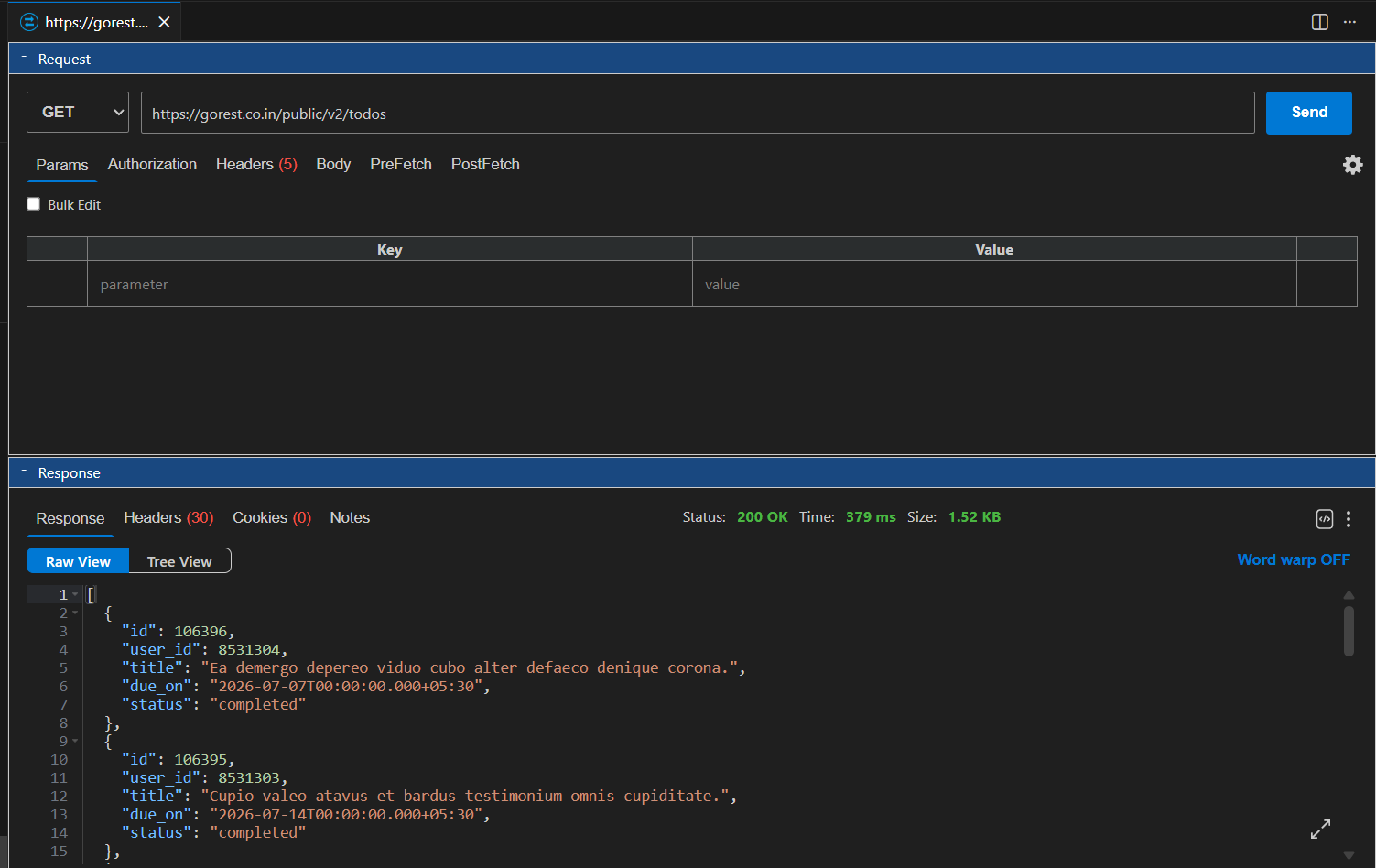Fold the JSON array at line 1

(75, 594)
